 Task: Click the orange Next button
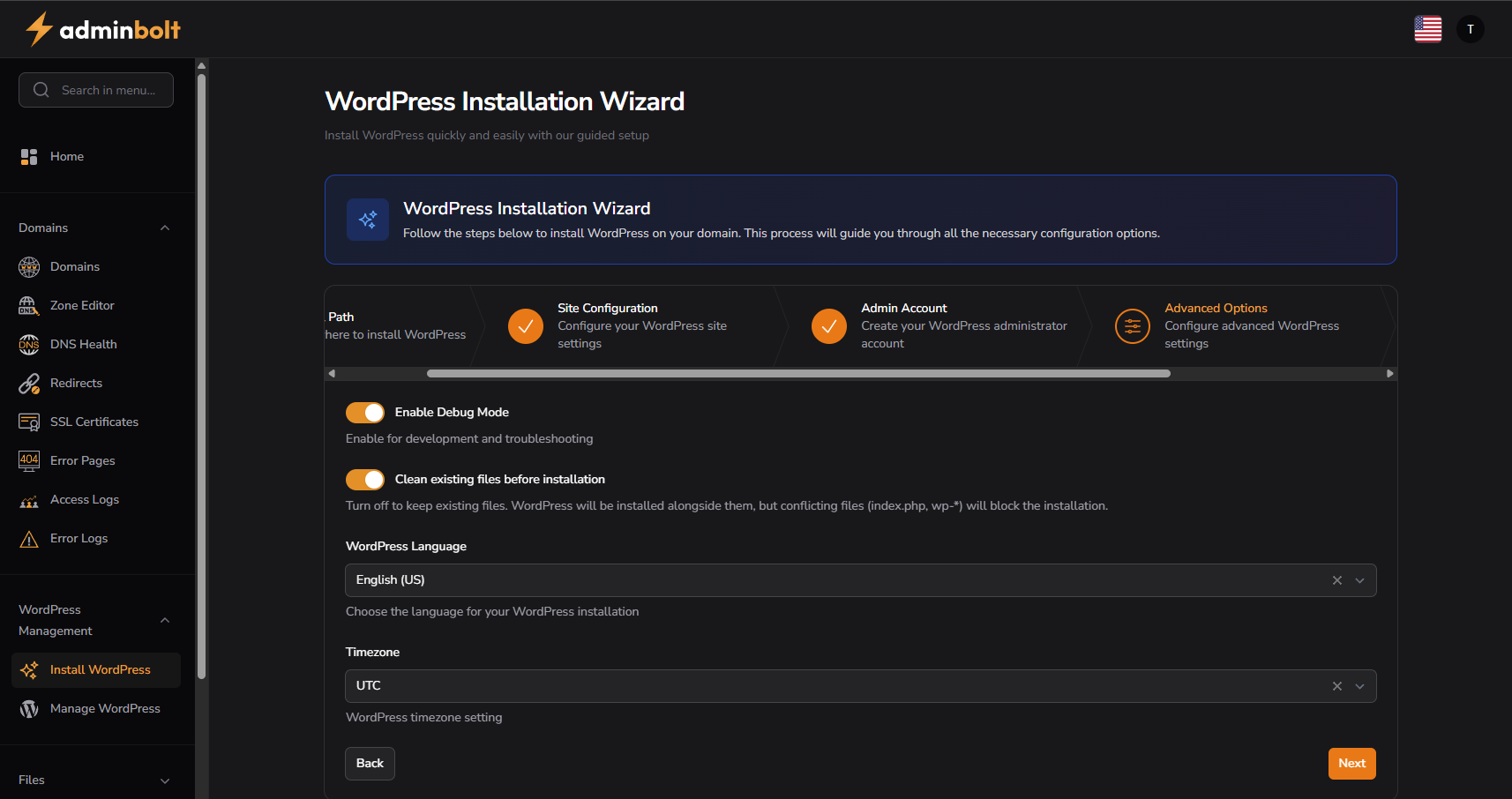pos(1351,764)
